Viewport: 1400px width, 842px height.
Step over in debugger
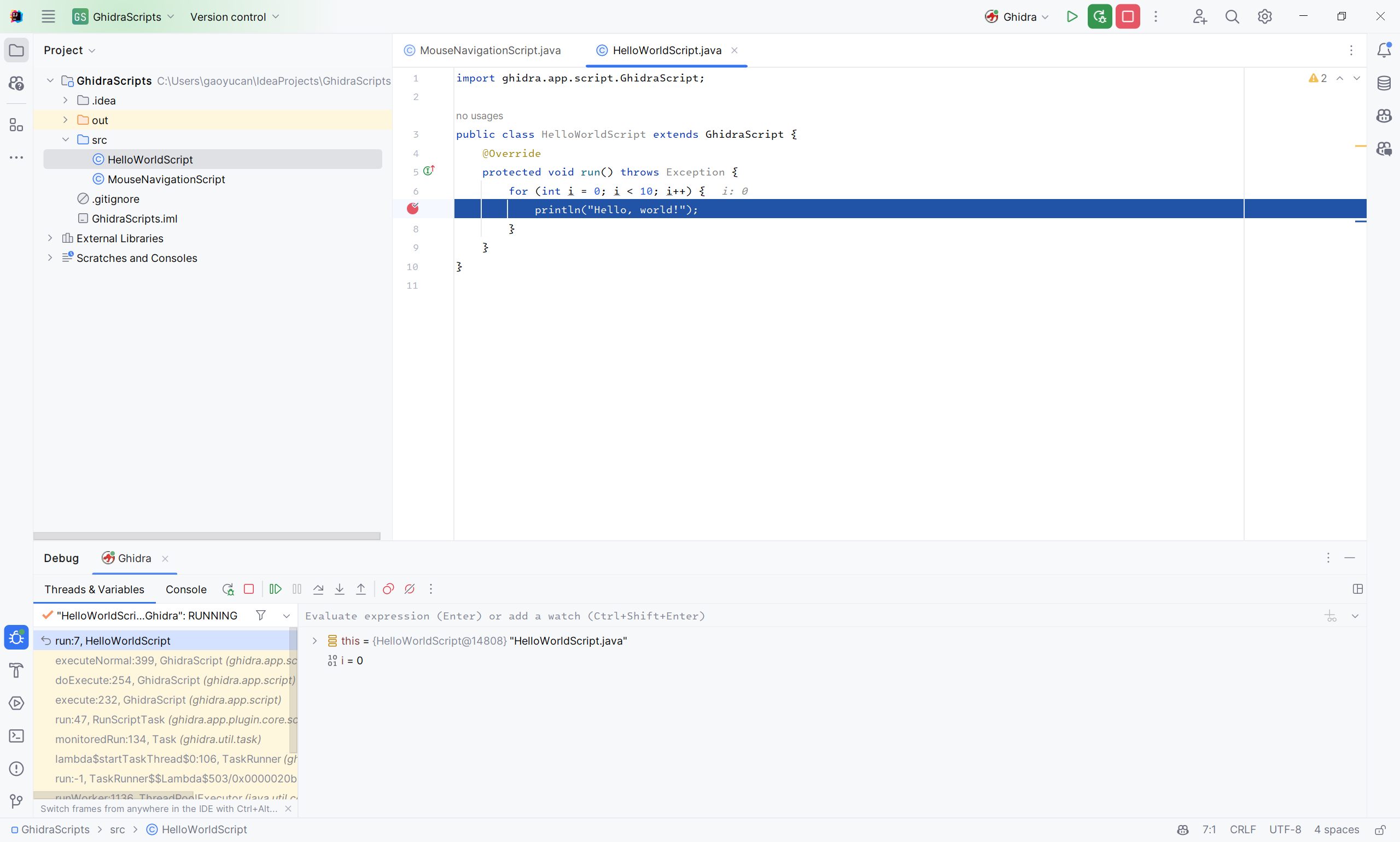pyautogui.click(x=318, y=589)
